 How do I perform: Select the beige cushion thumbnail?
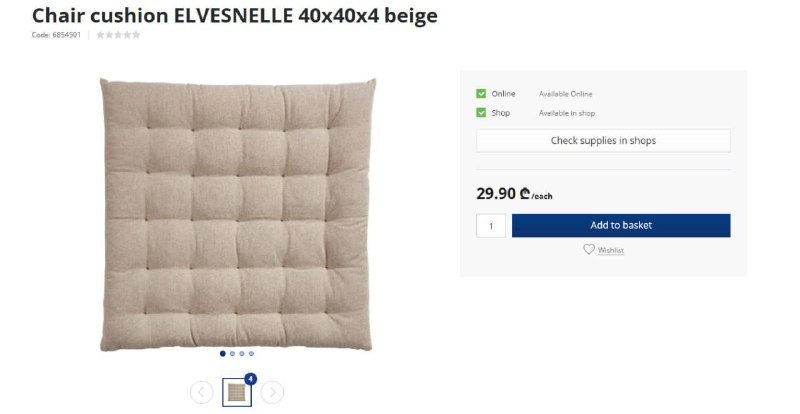(x=237, y=392)
